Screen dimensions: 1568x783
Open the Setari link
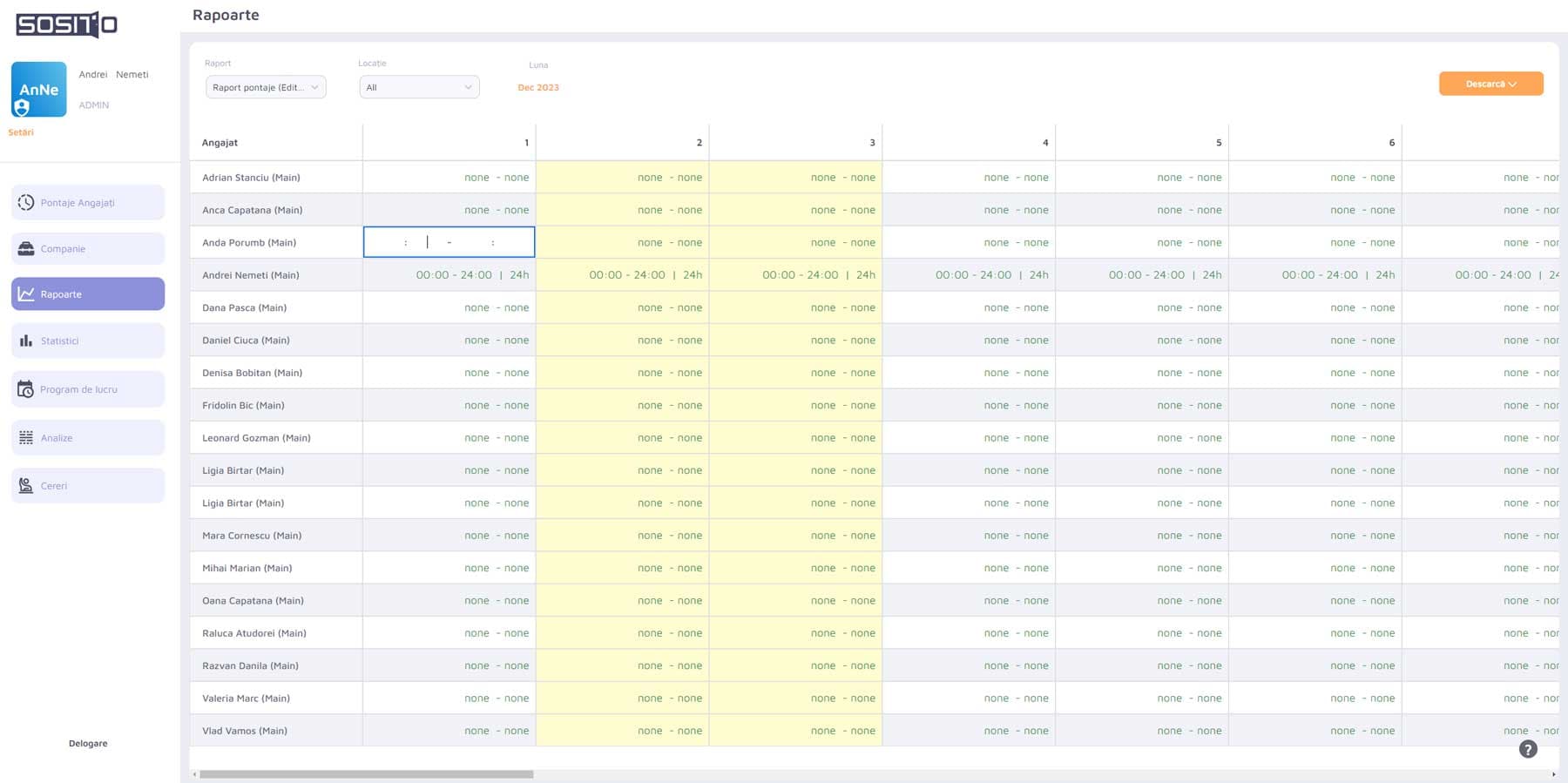(21, 132)
